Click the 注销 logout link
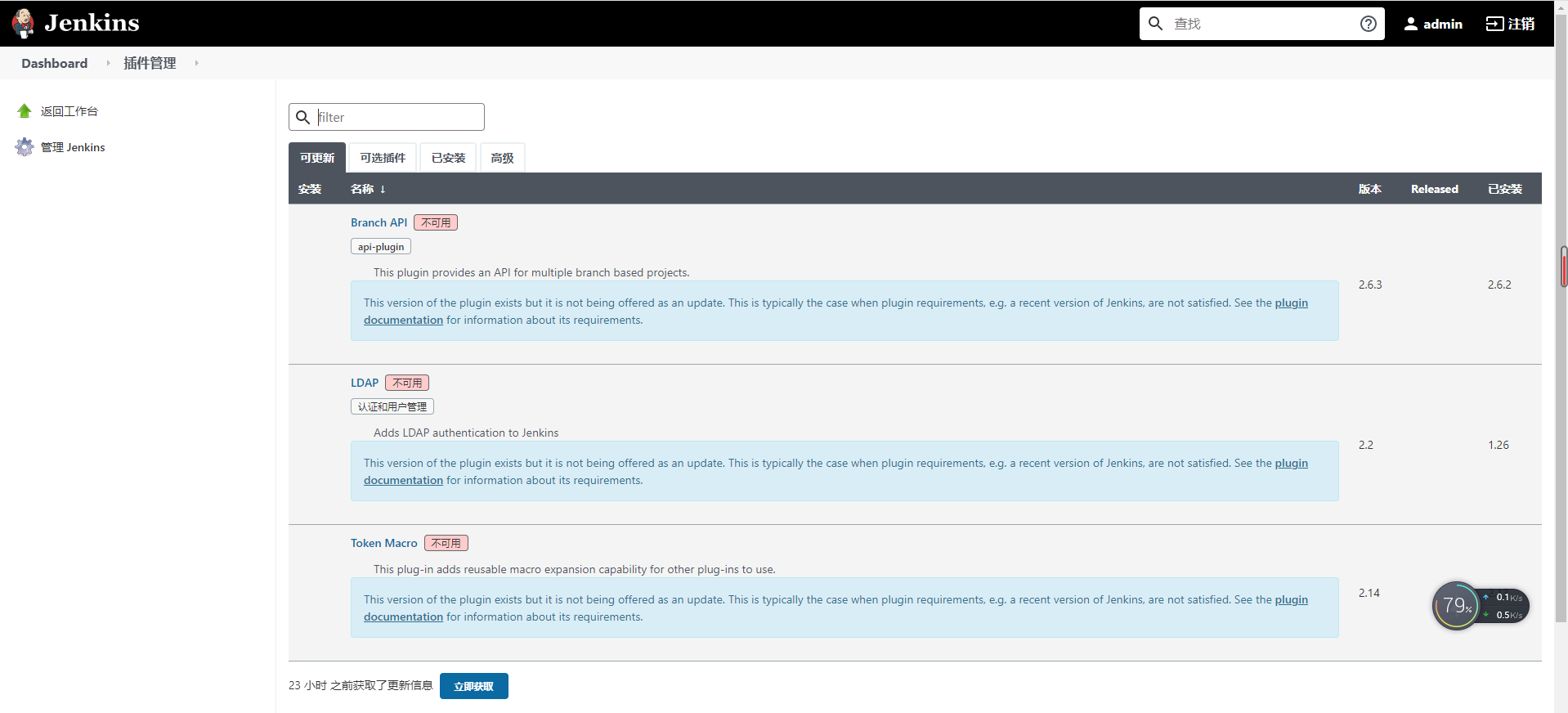 [1521, 24]
